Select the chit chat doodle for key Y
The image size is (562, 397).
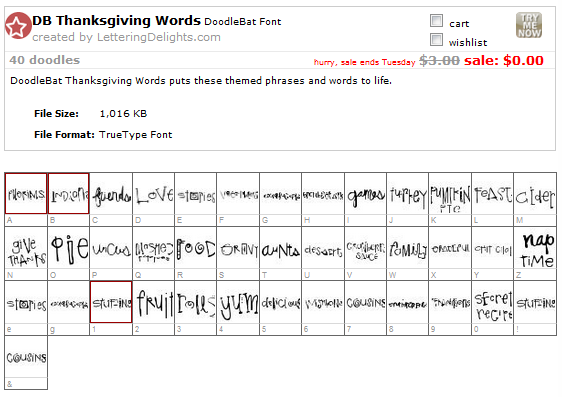coord(492,248)
